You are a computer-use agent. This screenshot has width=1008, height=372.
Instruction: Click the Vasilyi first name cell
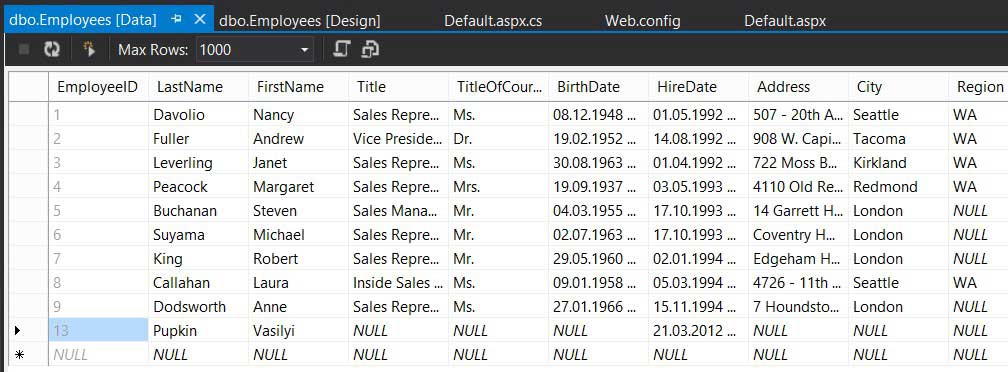(x=299, y=331)
